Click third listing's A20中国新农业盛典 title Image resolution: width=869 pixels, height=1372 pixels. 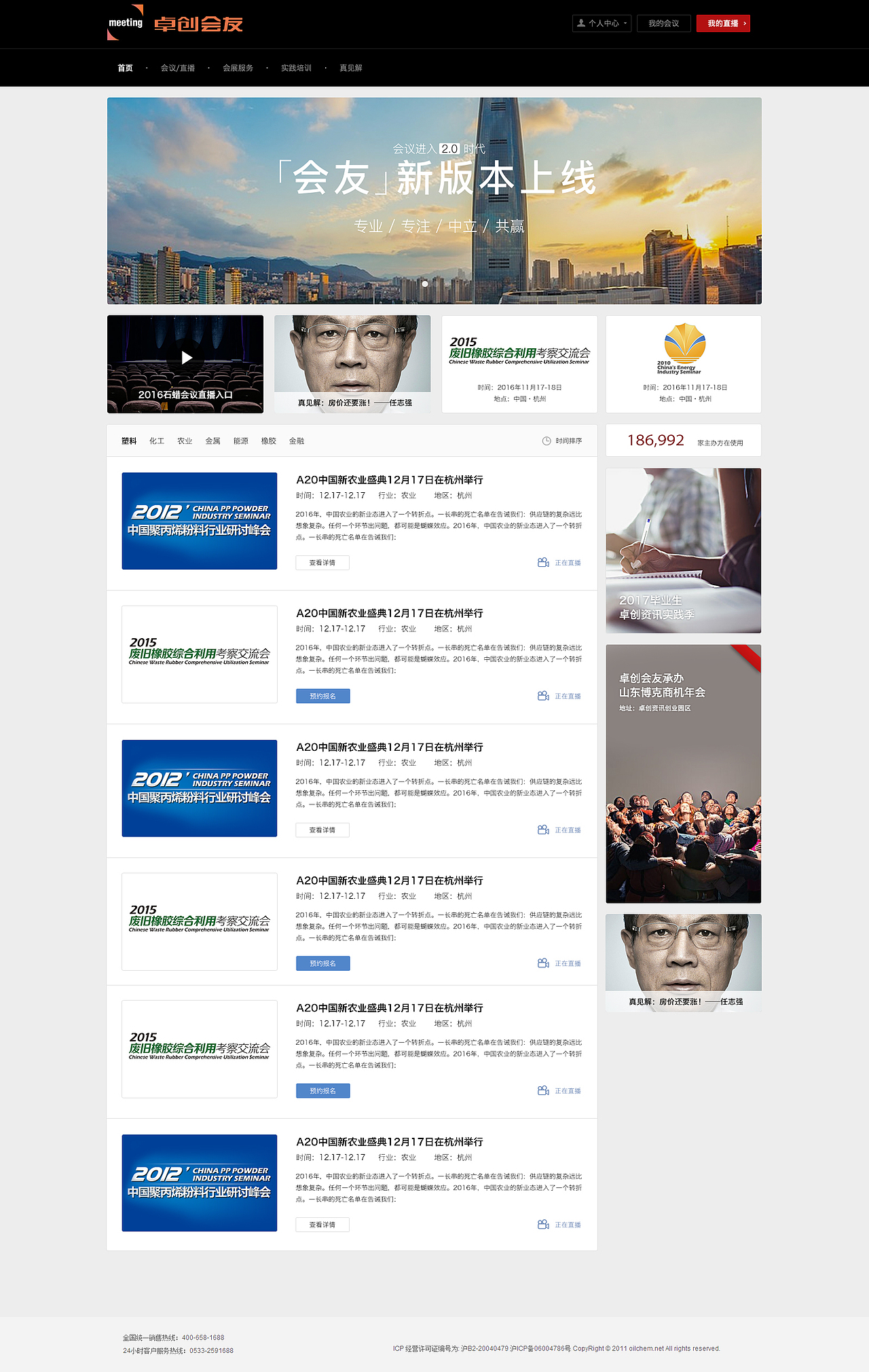390,747
